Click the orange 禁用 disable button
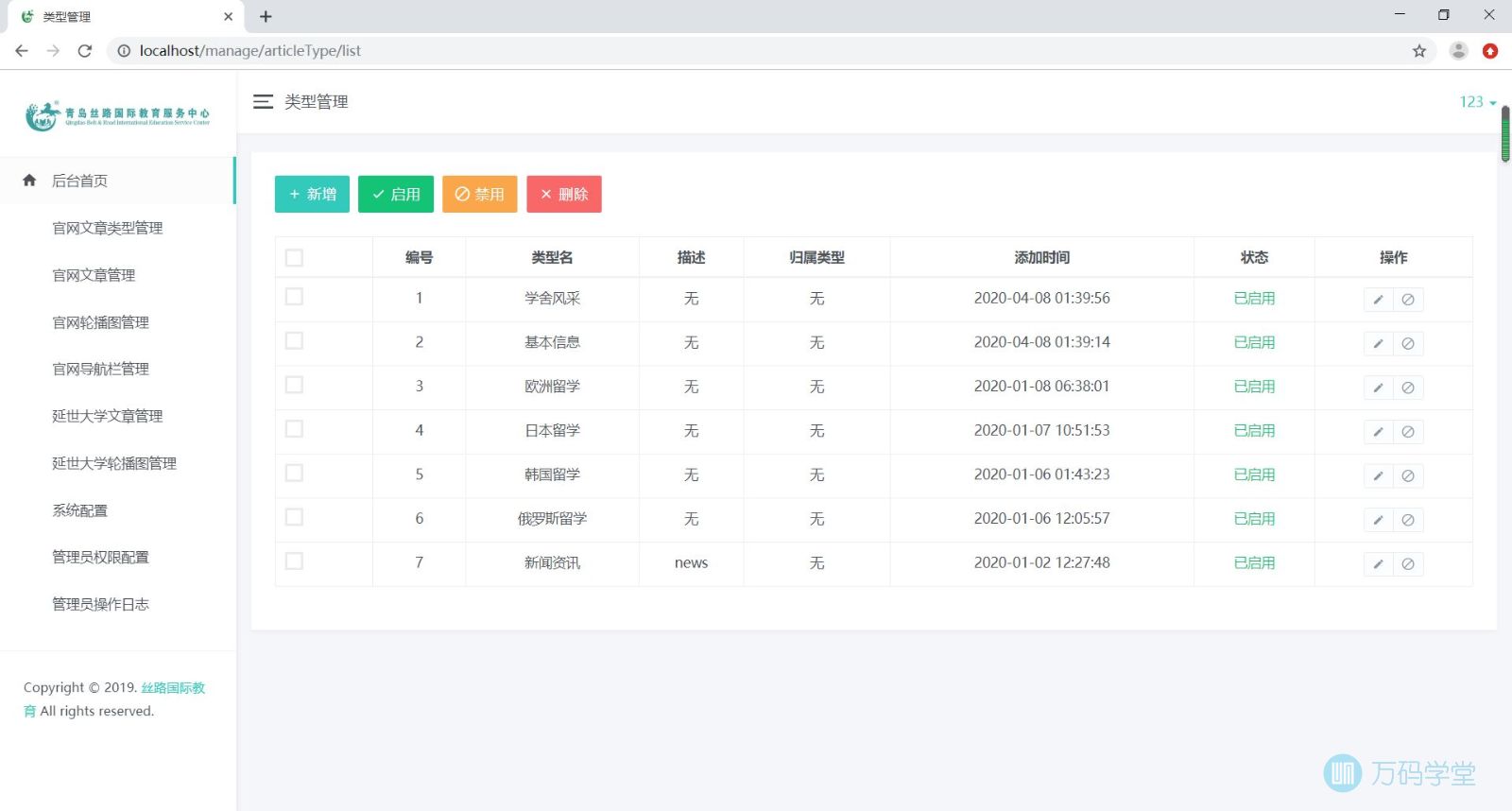The image size is (1512, 811). [480, 194]
